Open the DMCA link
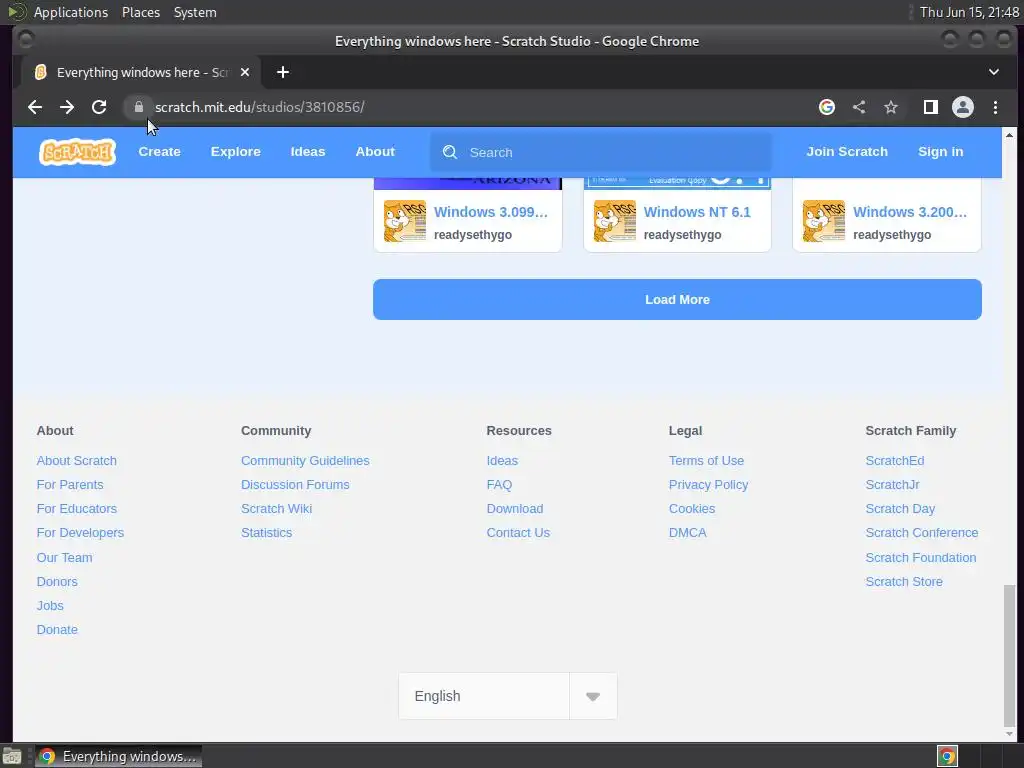1024x768 pixels. point(687,533)
